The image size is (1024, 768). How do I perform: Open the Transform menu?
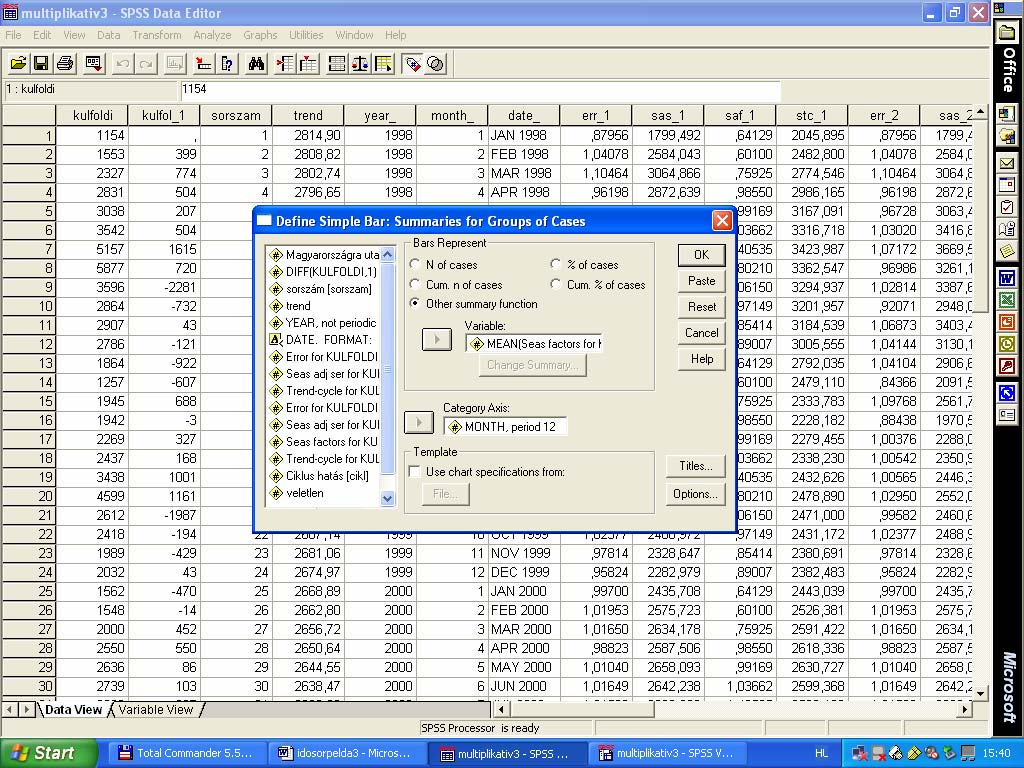point(157,35)
